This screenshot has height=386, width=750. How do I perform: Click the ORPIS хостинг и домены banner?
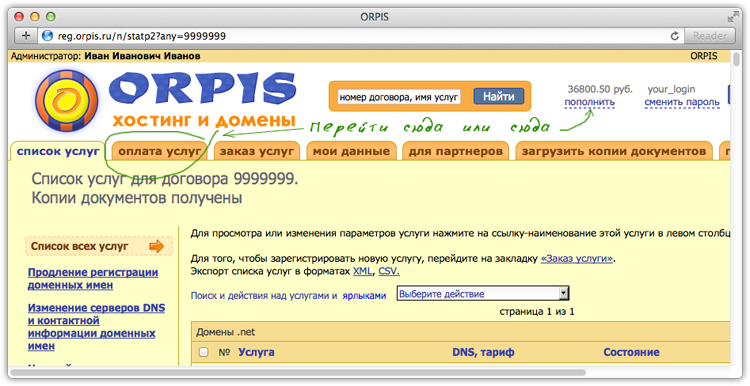click(x=203, y=101)
